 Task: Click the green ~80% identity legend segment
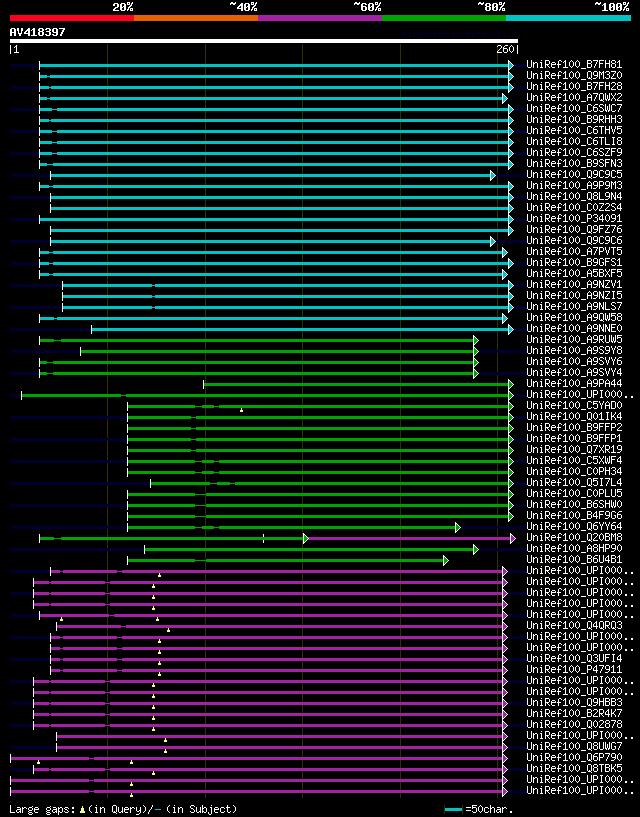point(444,18)
